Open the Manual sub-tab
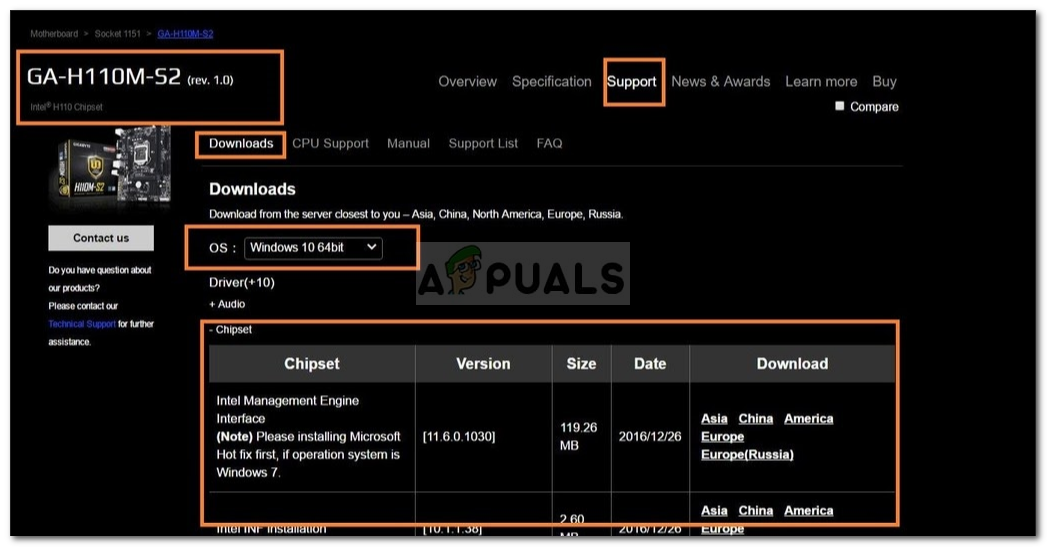1047x547 pixels. coord(408,144)
